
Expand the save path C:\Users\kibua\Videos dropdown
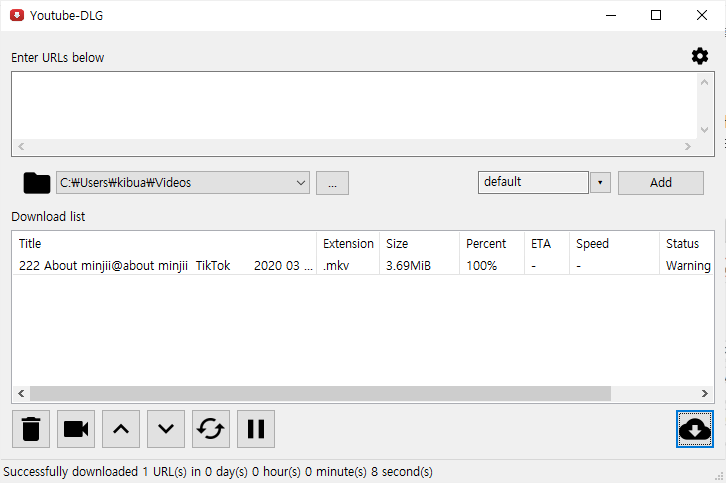pyautogui.click(x=301, y=182)
